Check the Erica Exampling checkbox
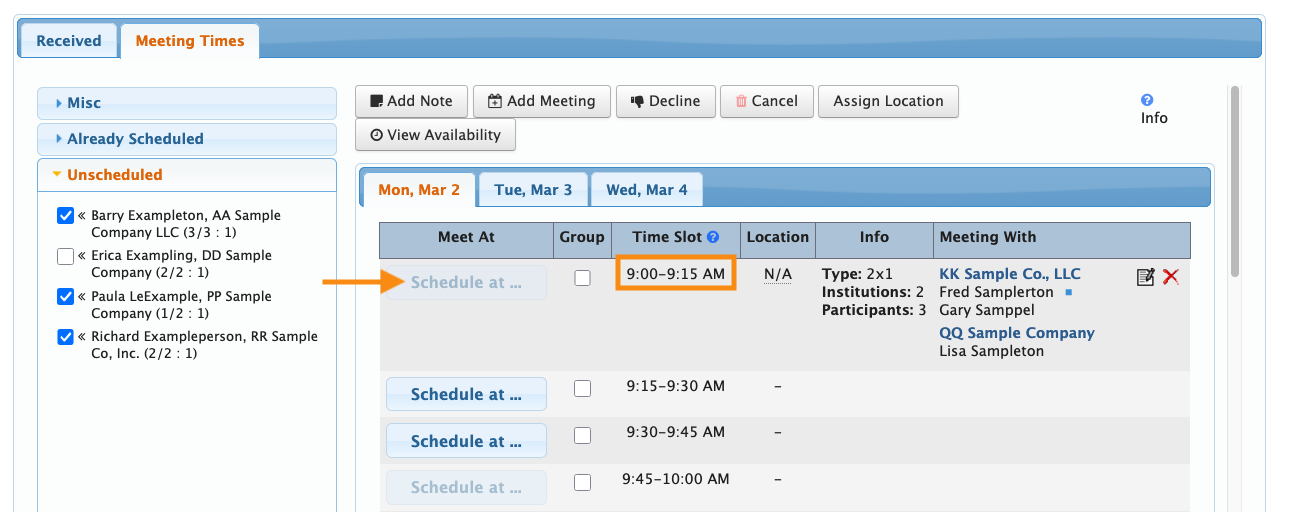The height and width of the screenshot is (512, 1292). click(x=66, y=256)
